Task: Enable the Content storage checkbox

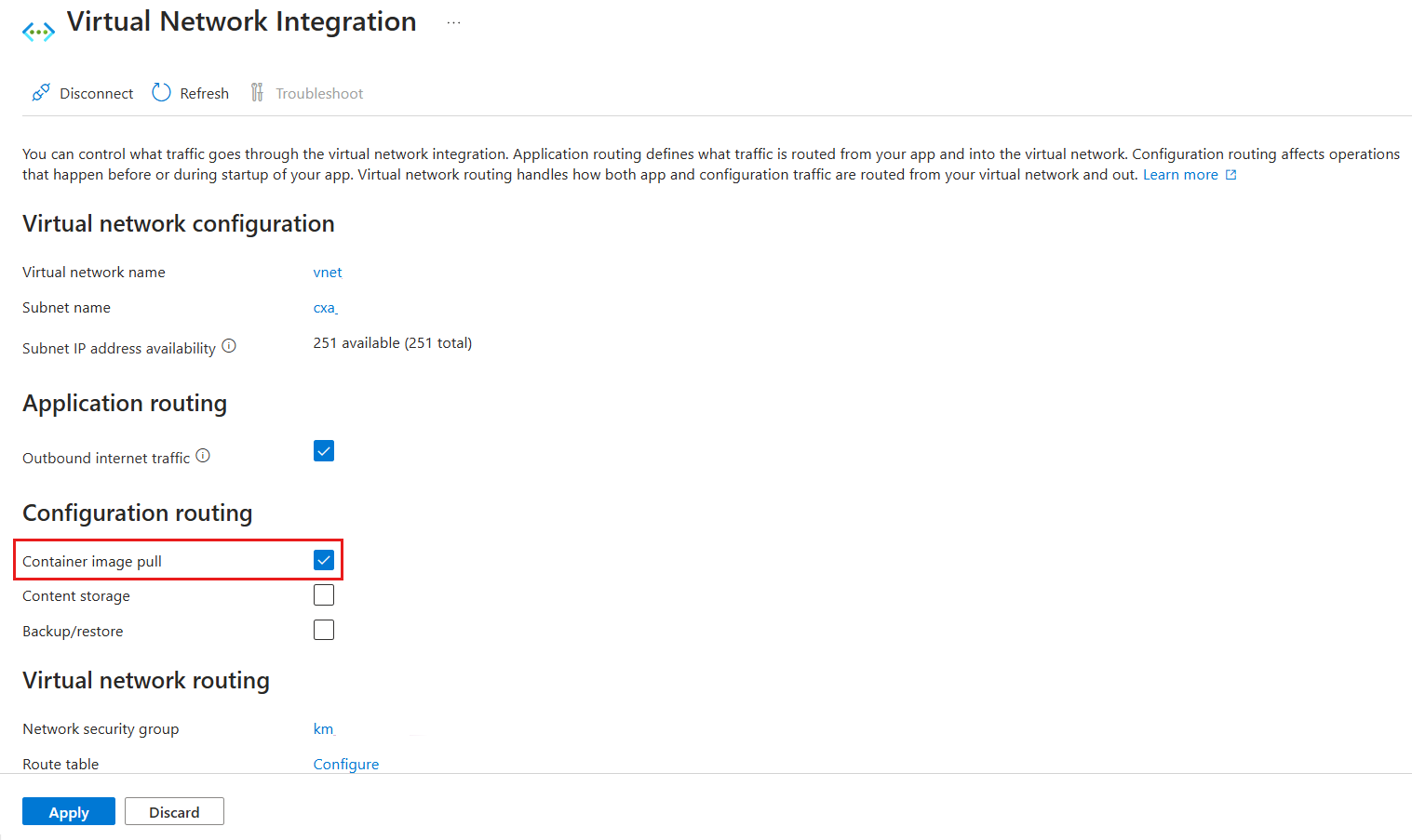Action: (324, 594)
